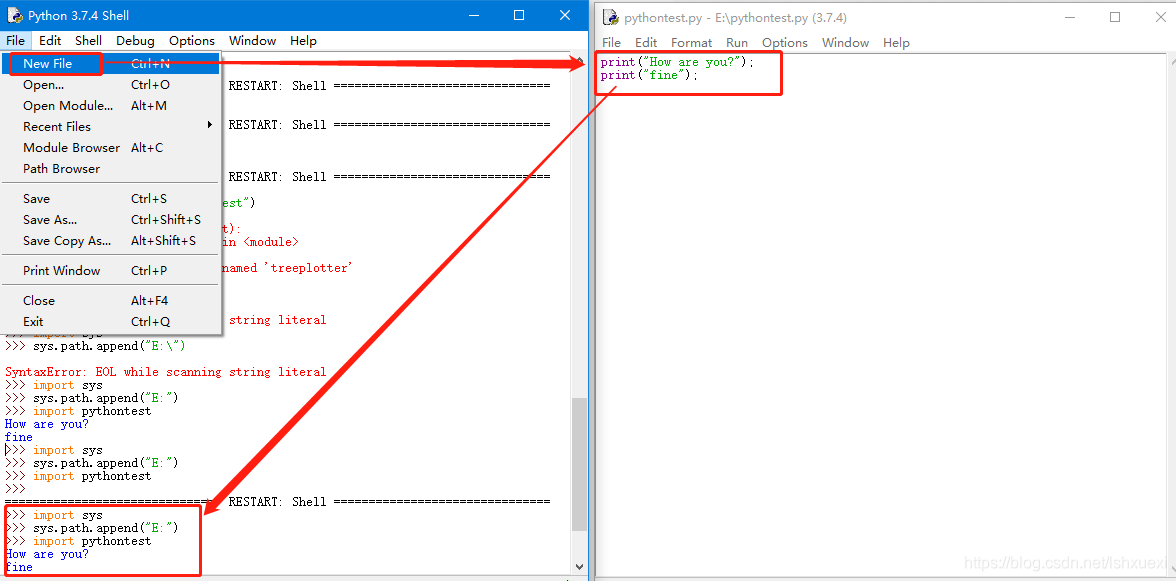Viewport: 1176px width, 581px height.
Task: Click the bottom RESTART: Shell separator line
Action: click(x=278, y=502)
